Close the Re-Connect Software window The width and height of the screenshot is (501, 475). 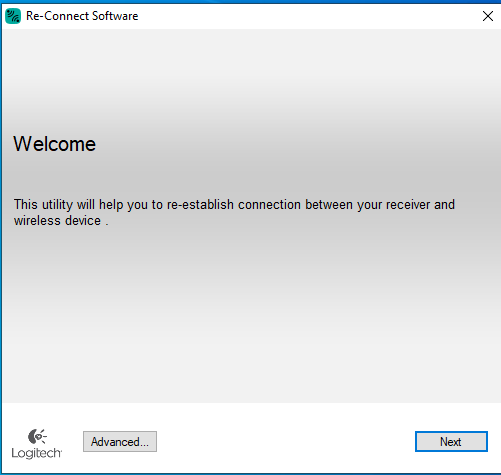488,16
